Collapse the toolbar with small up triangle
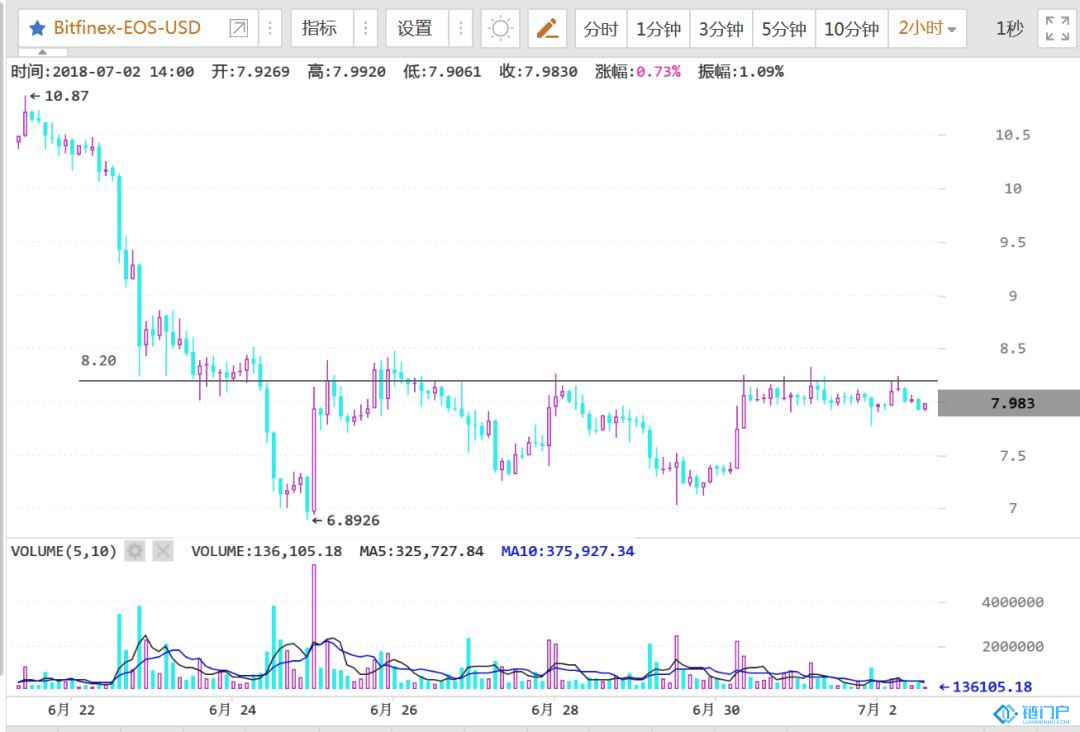Viewport: 1080px width, 732px height. click(43, 52)
